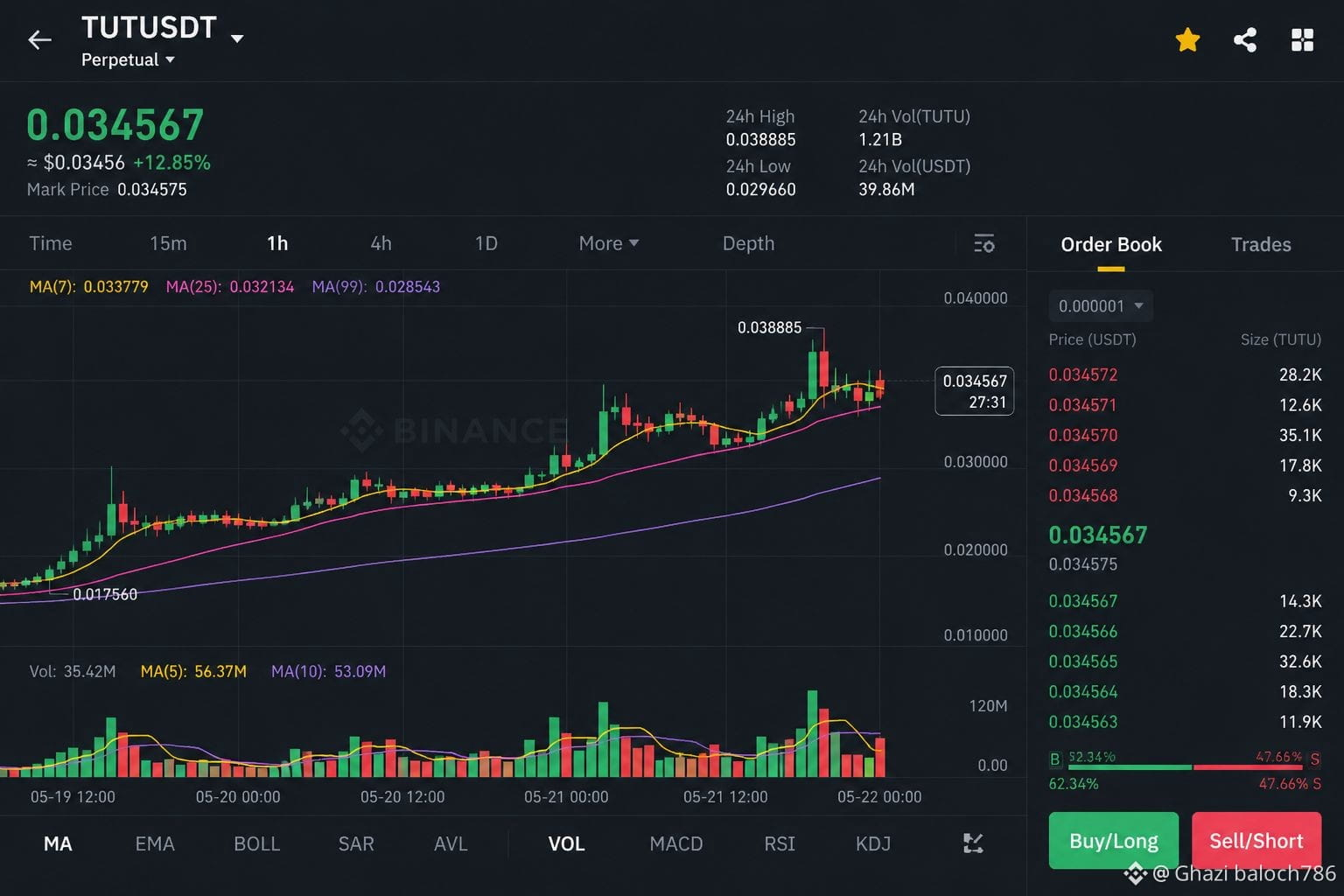
Task: Click the 0.038885 high marker on chart
Action: [x=769, y=327]
